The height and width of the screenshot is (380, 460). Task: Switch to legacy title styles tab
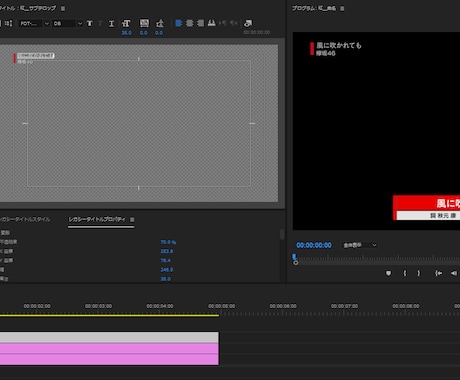pyautogui.click(x=25, y=219)
